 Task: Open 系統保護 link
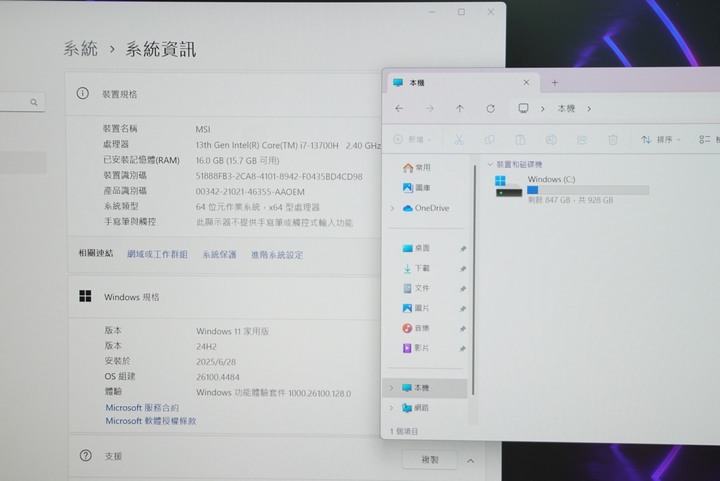click(x=219, y=254)
